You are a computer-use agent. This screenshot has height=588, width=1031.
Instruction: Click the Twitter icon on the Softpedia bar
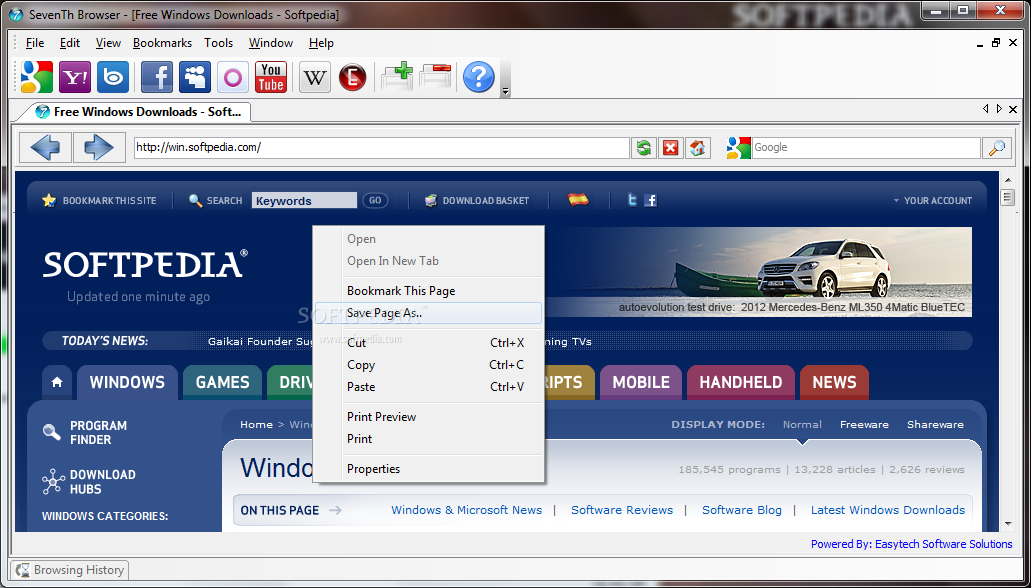632,200
